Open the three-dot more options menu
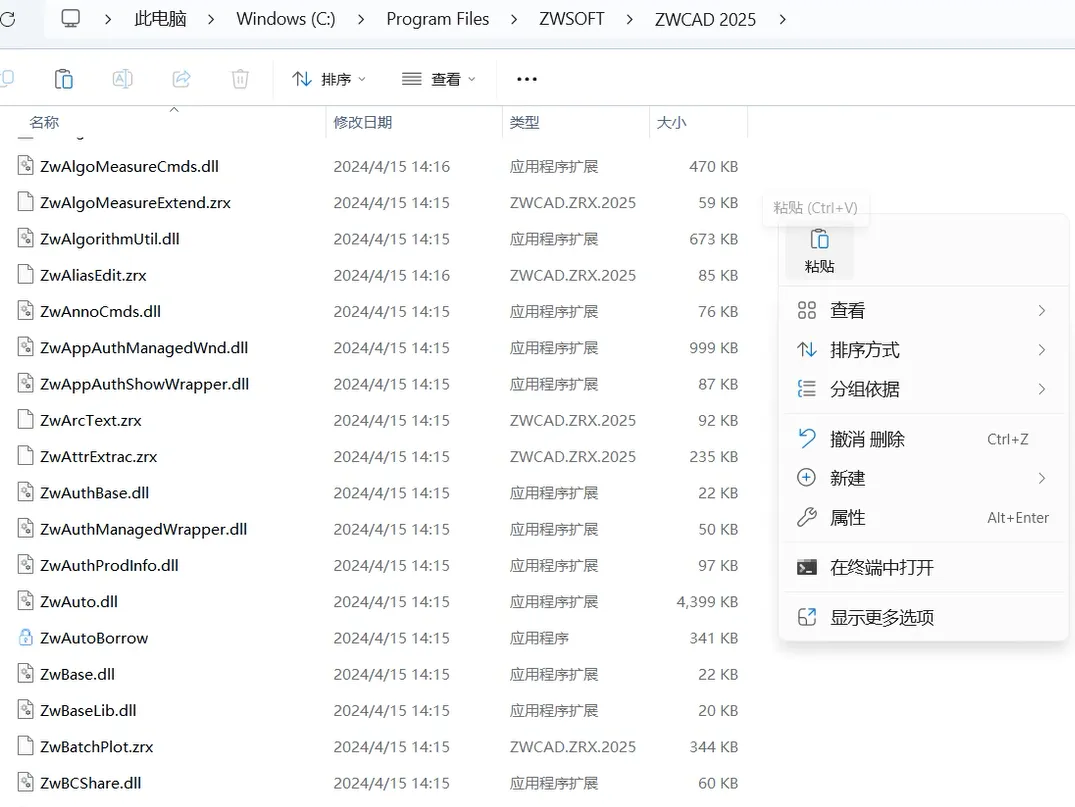1075x807 pixels. 527,80
